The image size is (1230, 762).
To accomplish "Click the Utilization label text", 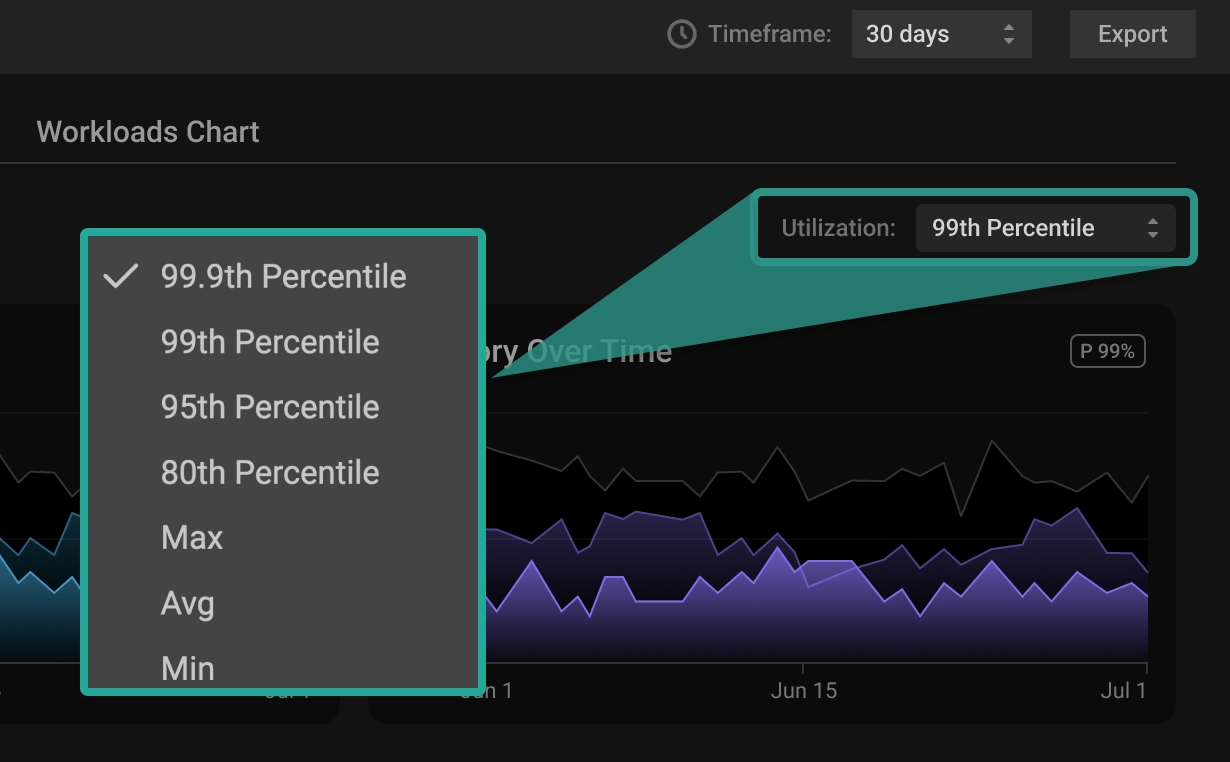I will [838, 228].
